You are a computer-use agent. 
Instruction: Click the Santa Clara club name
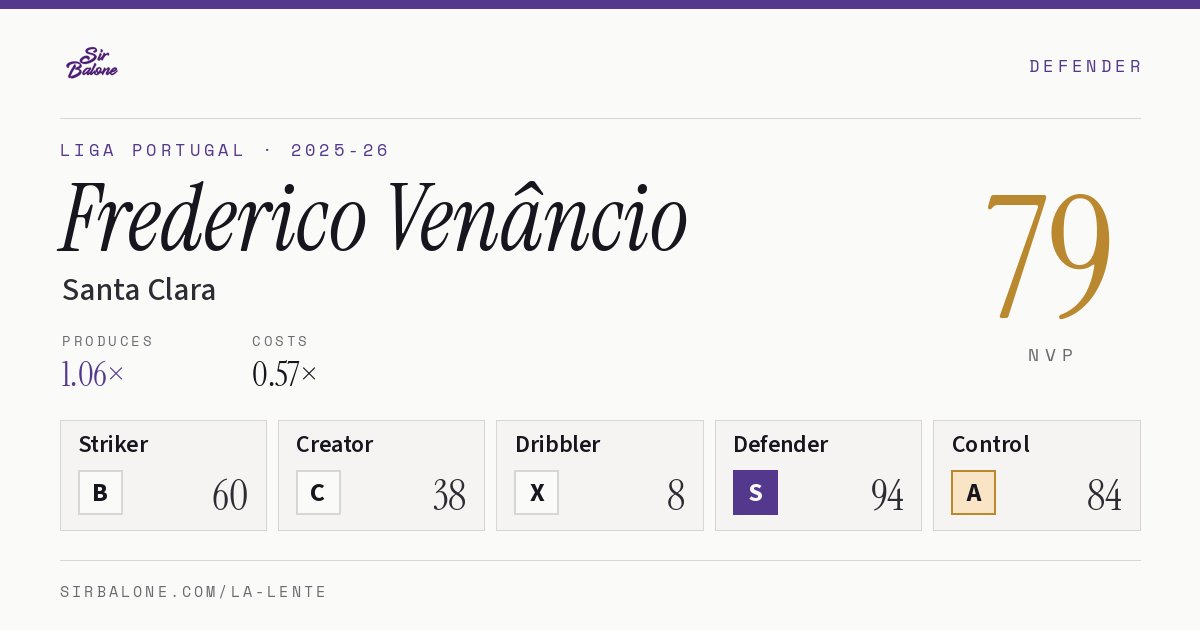139,290
